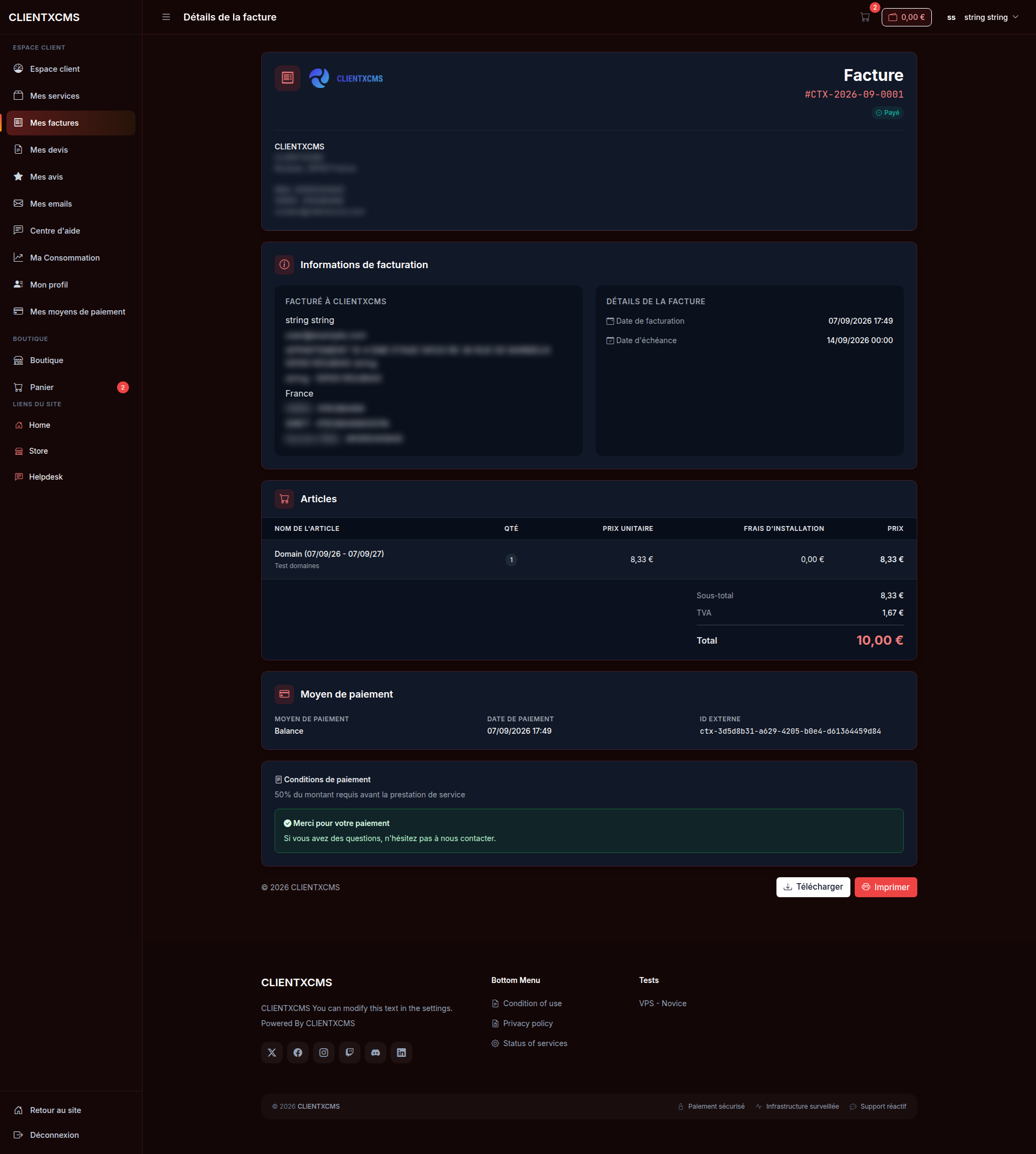Select Mes factures sidebar item
This screenshot has height=1154, width=1036.
71,123
